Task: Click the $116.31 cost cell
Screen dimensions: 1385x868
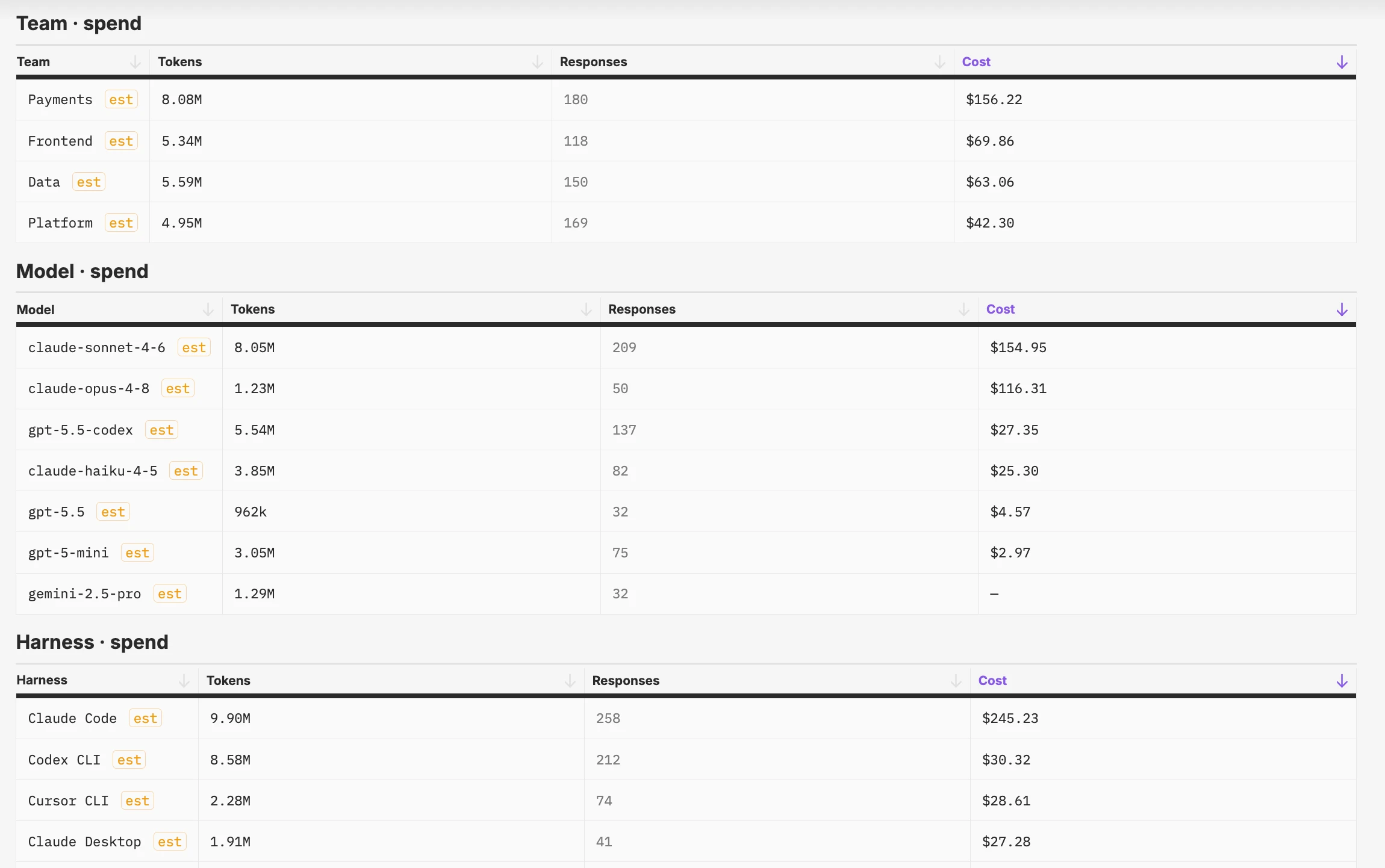Action: (x=1018, y=388)
